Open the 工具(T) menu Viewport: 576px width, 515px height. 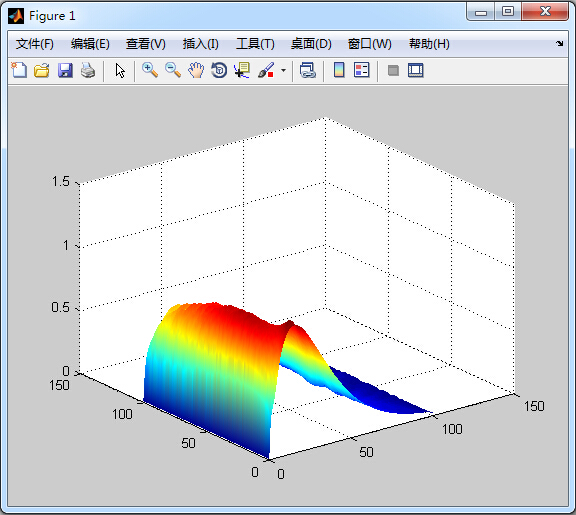tap(255, 44)
